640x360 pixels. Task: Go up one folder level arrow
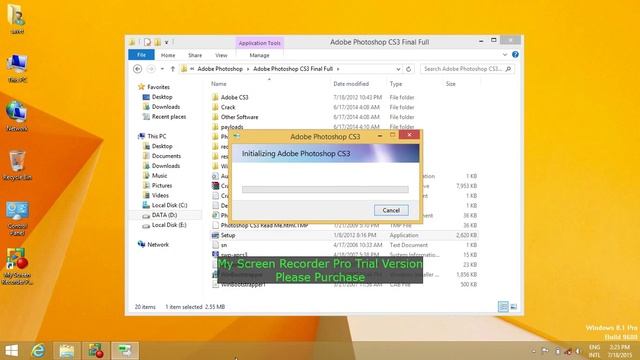pos(173,69)
